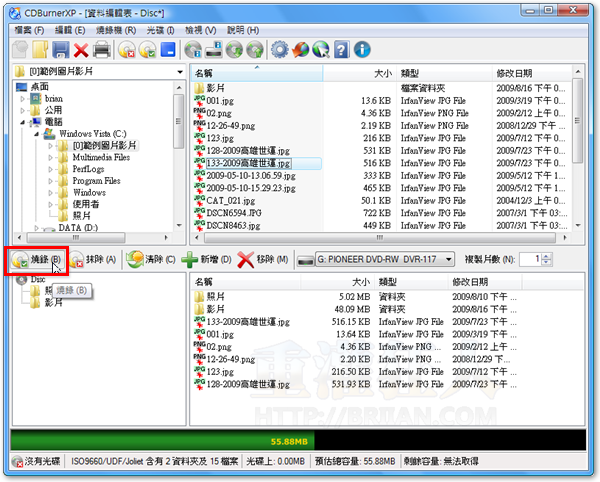Click the disc information toolbar icon

[x=193, y=50]
